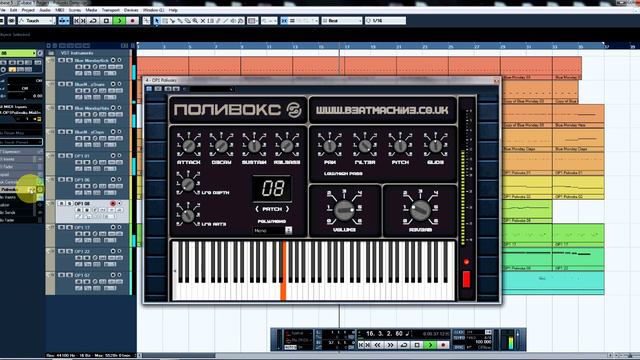
Task: Mute the OP1 17 track
Action: (62, 227)
